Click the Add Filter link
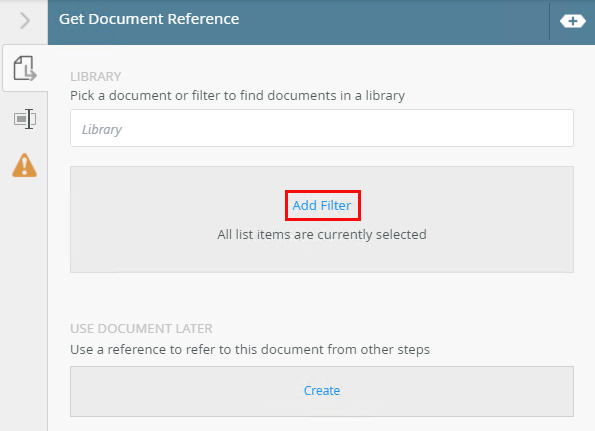 click(x=322, y=206)
